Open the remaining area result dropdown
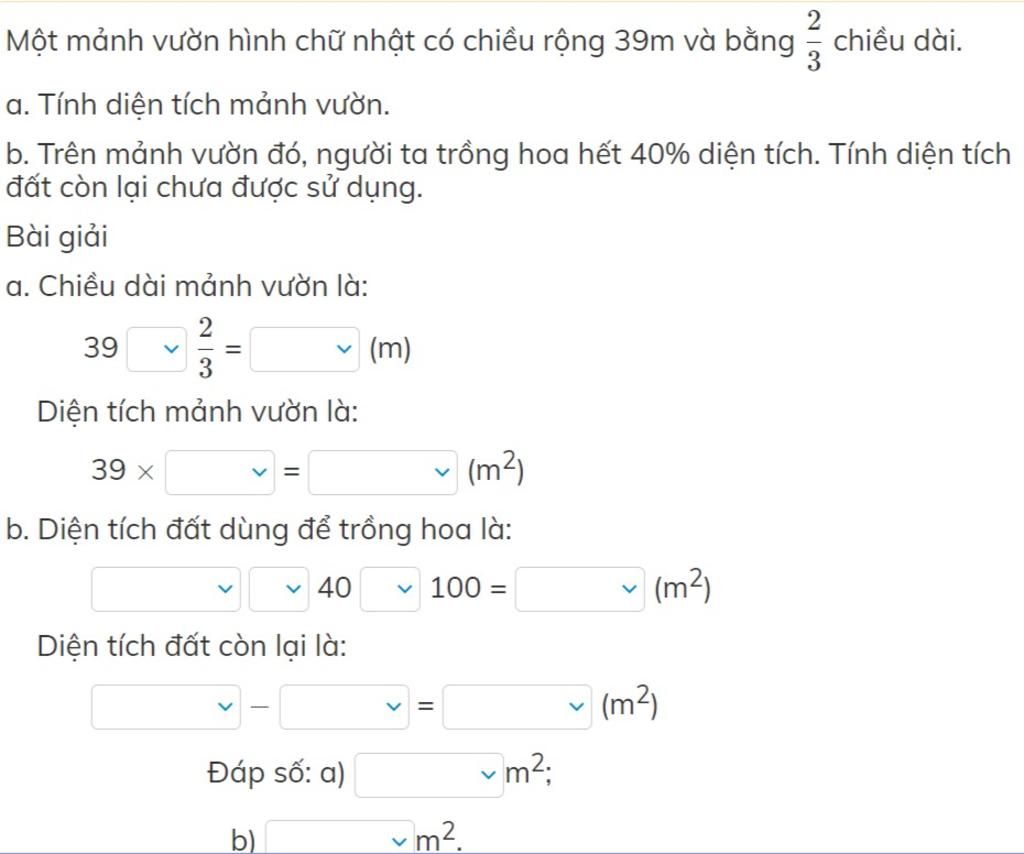 pos(517,706)
